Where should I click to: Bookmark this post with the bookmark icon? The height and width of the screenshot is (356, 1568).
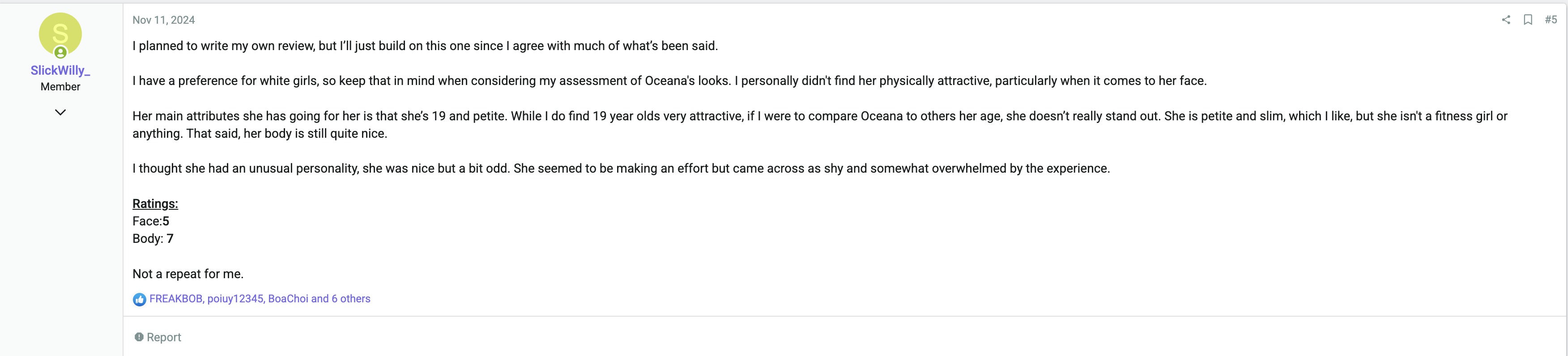pos(1528,20)
